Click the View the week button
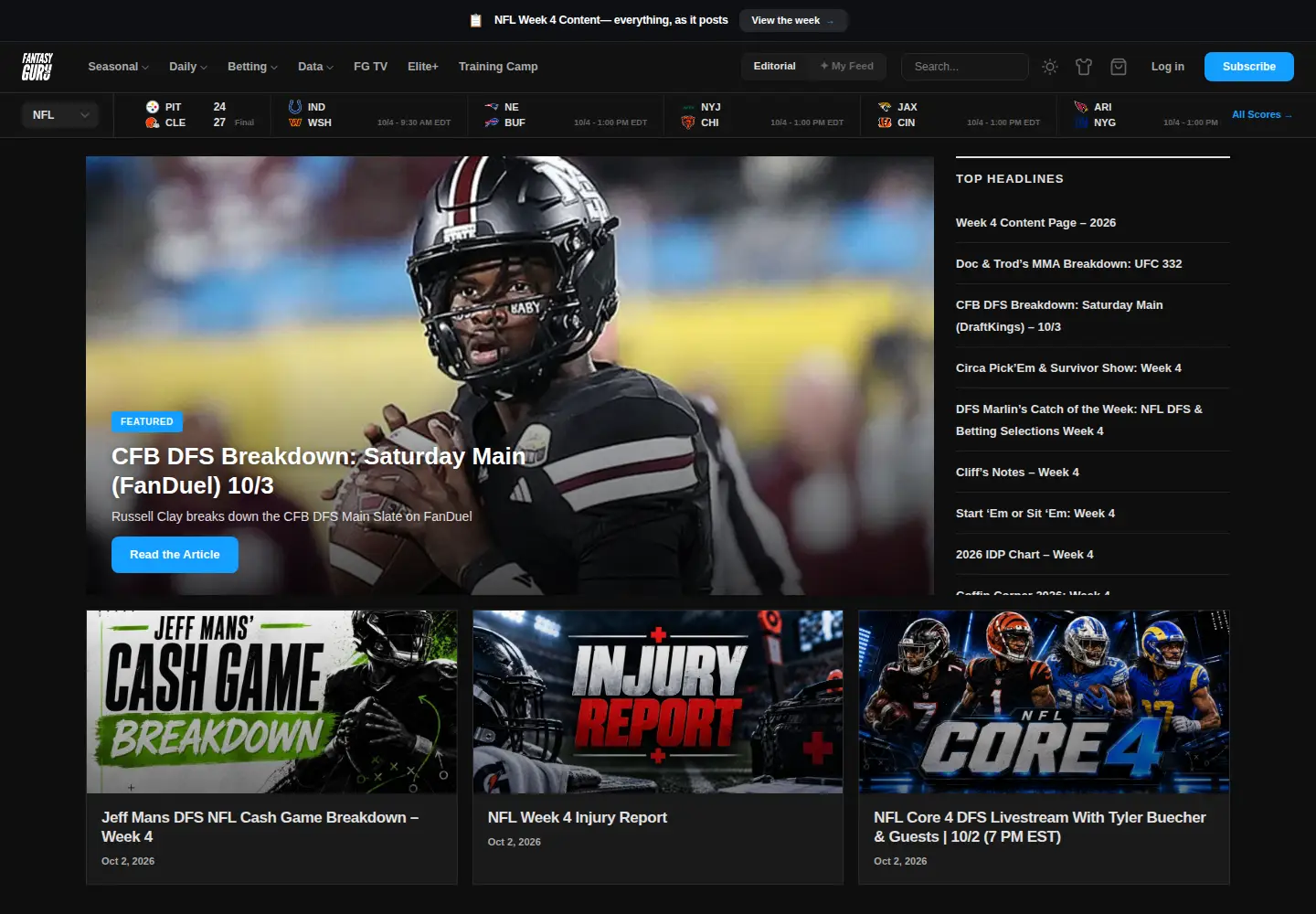This screenshot has height=914, width=1316. [793, 20]
